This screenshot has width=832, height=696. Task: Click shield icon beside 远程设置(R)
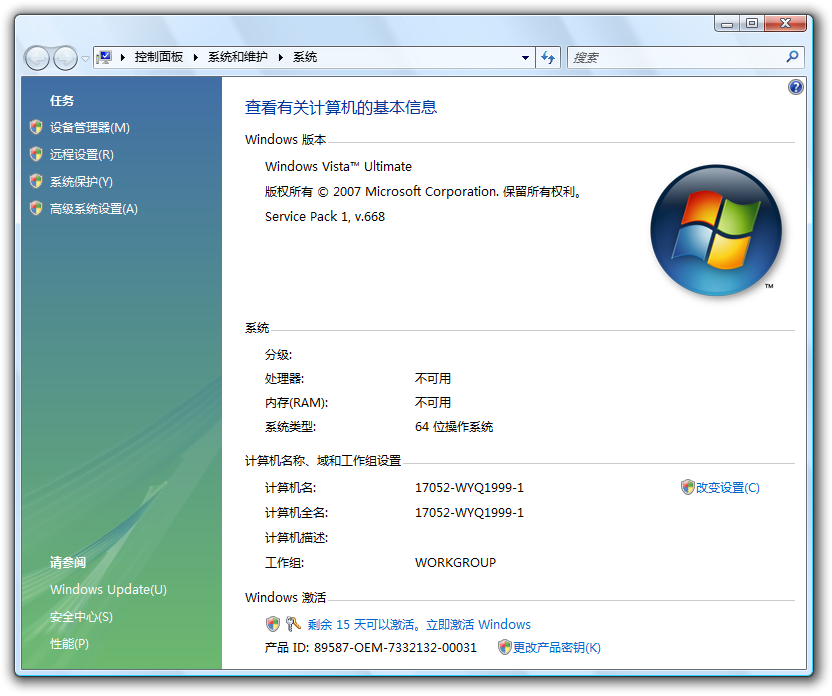pyautogui.click(x=36, y=154)
